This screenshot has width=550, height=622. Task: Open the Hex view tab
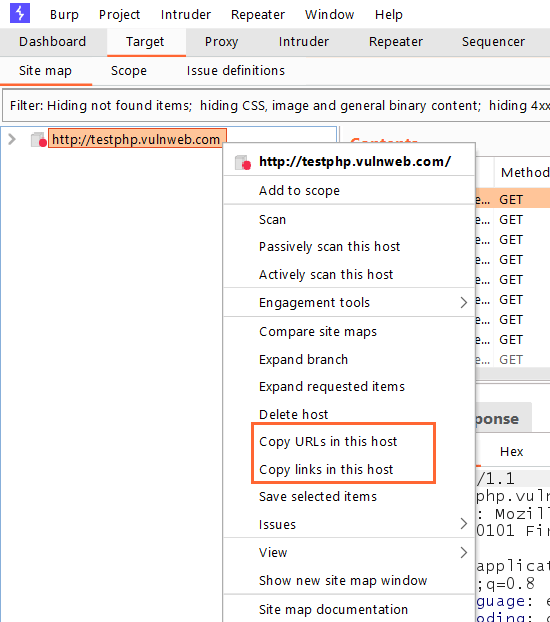click(x=512, y=451)
